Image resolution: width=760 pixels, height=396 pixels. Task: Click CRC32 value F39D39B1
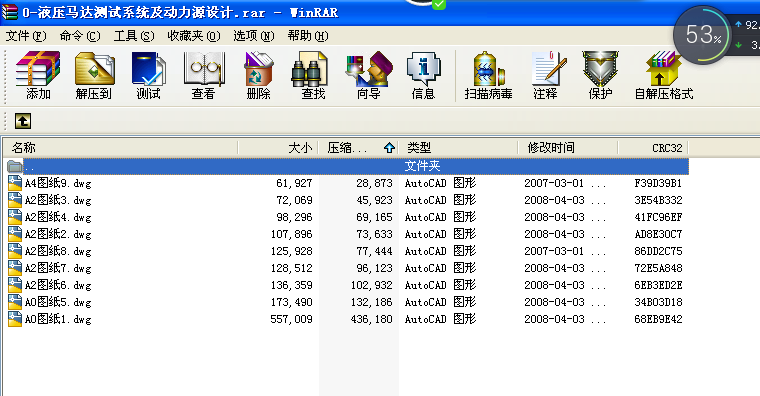658,183
